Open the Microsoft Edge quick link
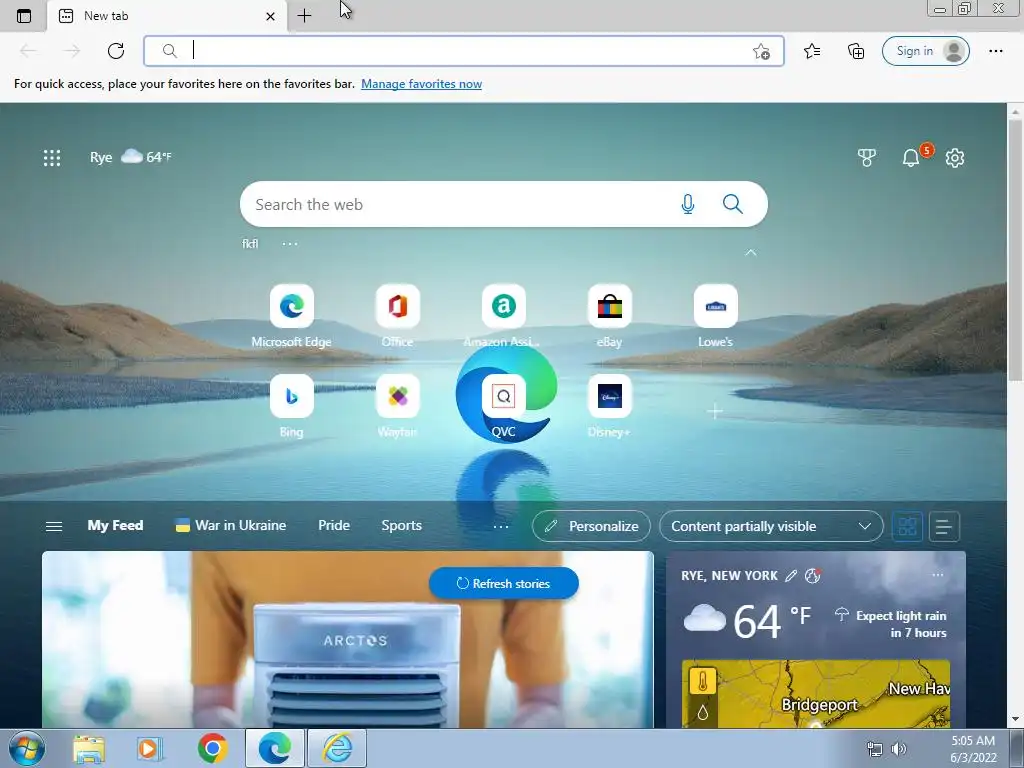Viewport: 1024px width, 768px height. (291, 315)
